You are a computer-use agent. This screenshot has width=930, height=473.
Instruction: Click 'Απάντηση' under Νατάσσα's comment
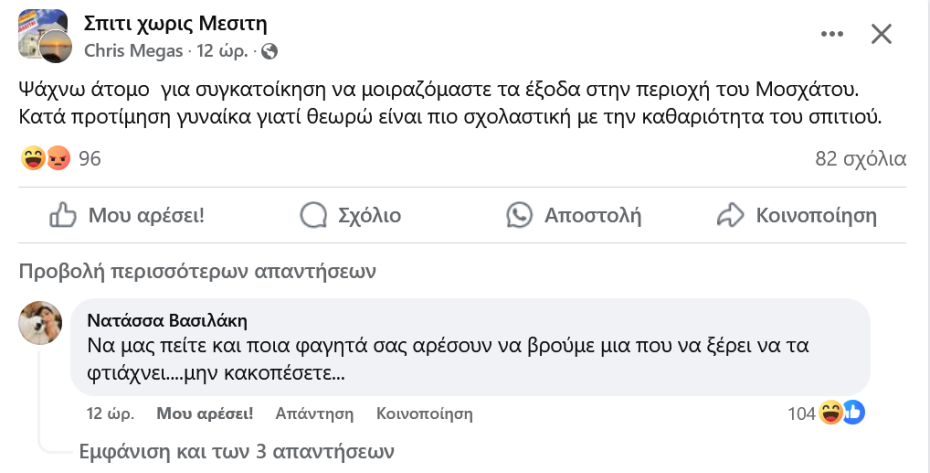pos(315,413)
